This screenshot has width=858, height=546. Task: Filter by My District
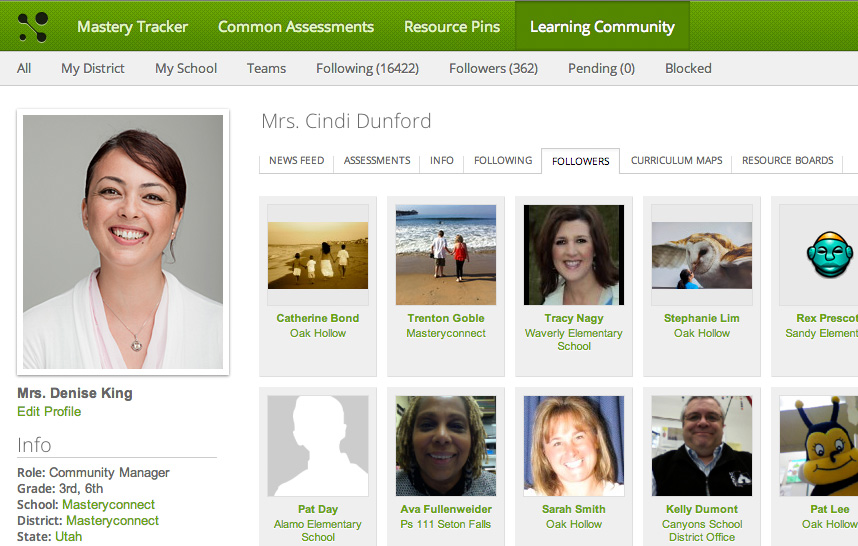[x=92, y=68]
